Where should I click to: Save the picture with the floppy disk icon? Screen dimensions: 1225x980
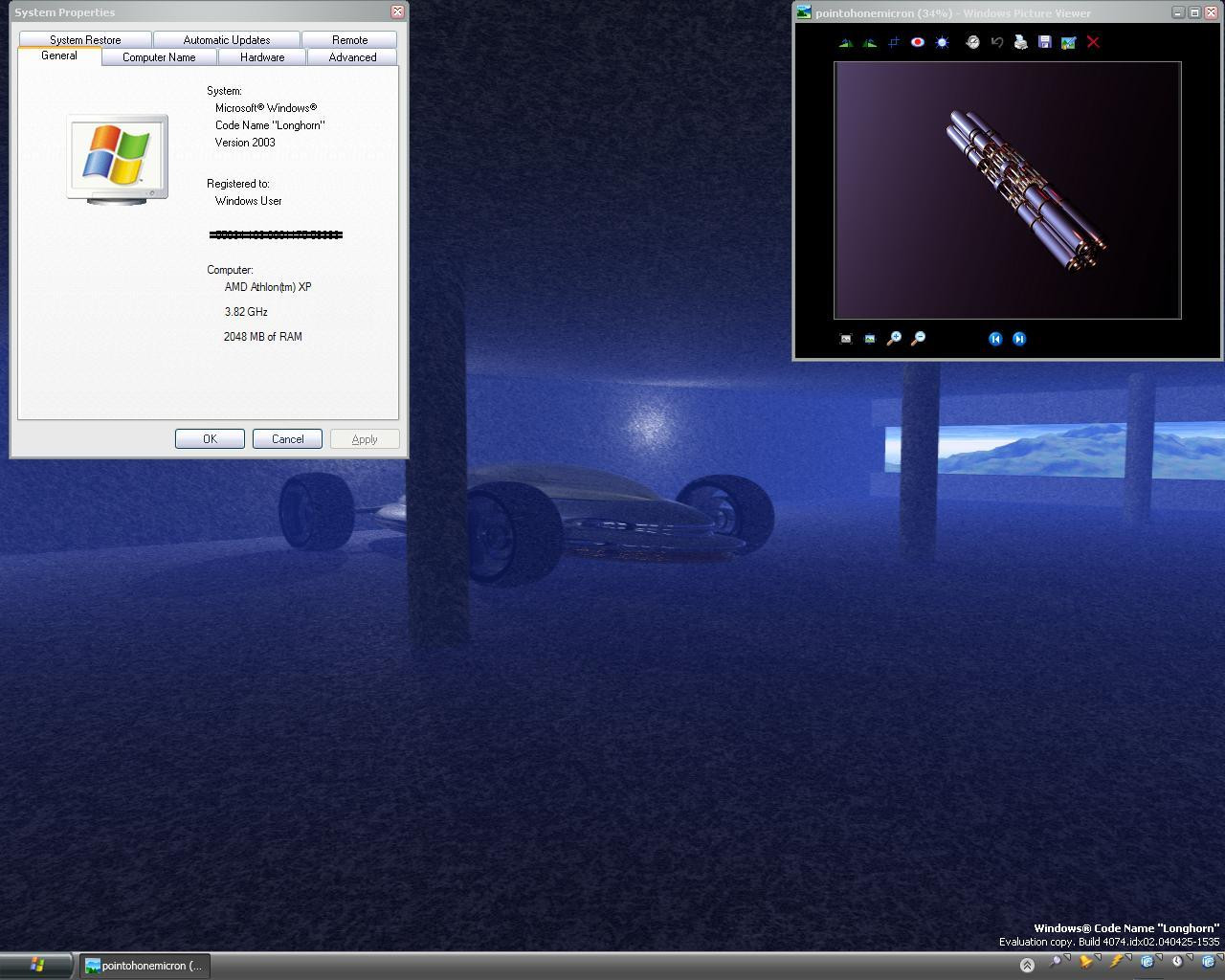pyautogui.click(x=1044, y=42)
